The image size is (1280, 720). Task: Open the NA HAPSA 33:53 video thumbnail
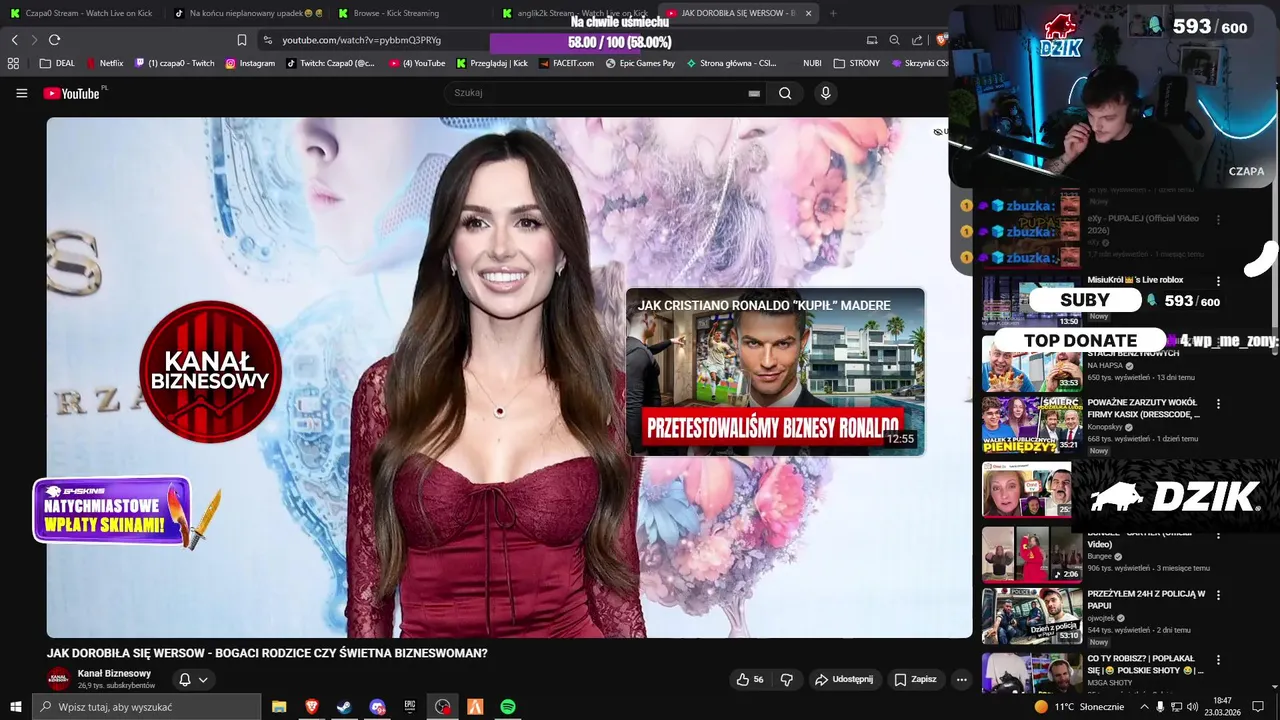point(1031,365)
